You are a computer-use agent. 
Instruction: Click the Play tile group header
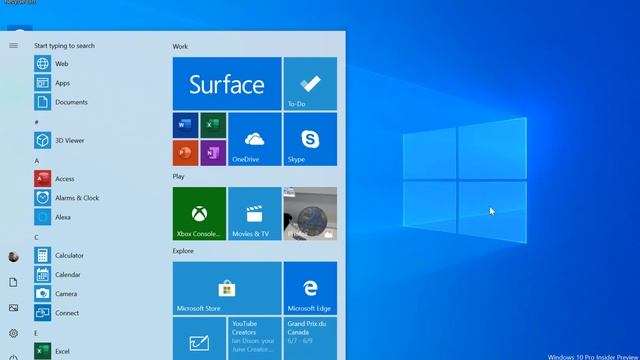178,176
